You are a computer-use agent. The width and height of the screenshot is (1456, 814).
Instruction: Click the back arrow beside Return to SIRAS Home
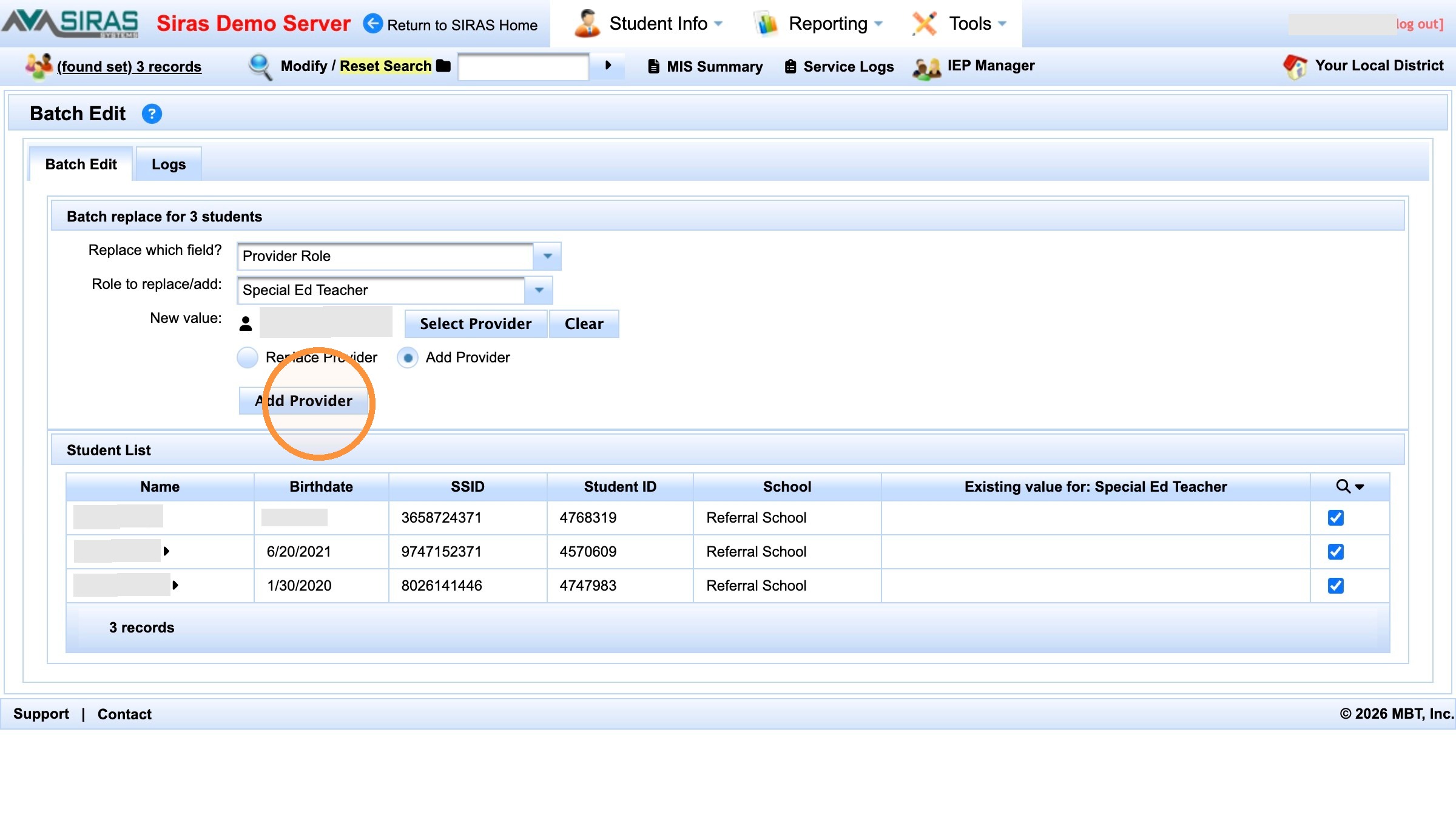point(372,24)
